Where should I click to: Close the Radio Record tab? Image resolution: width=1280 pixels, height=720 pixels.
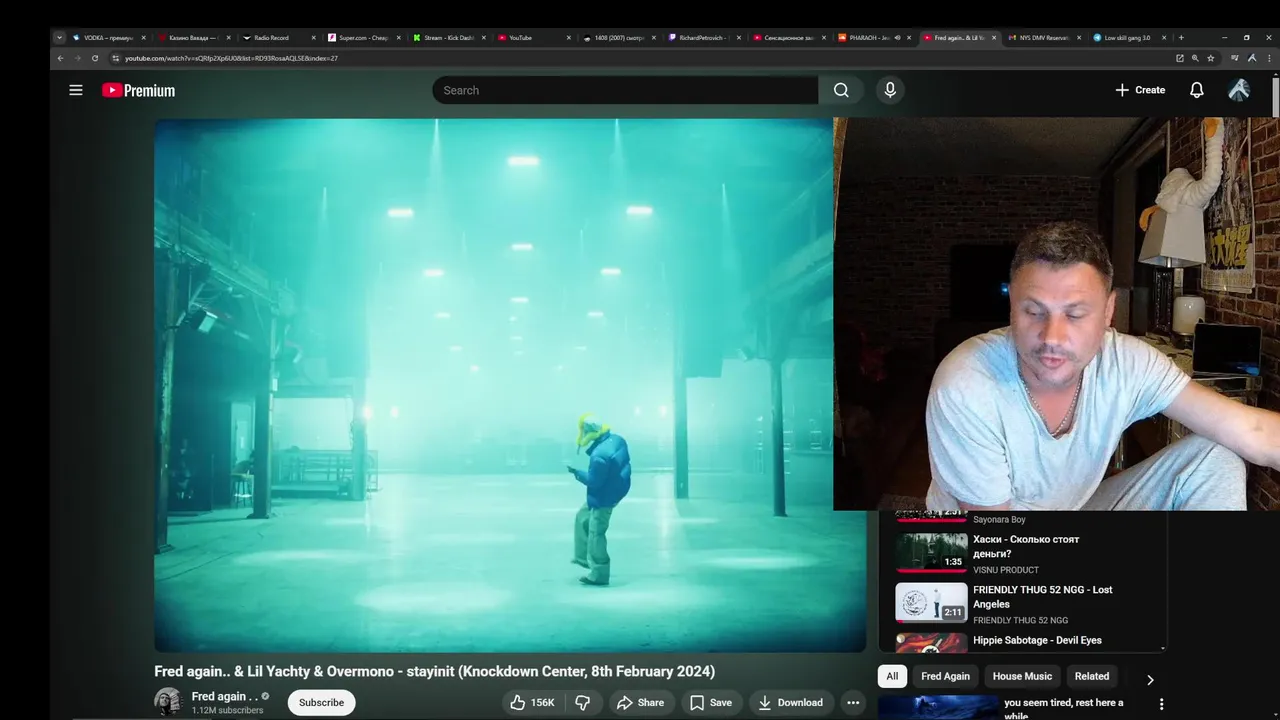313,37
